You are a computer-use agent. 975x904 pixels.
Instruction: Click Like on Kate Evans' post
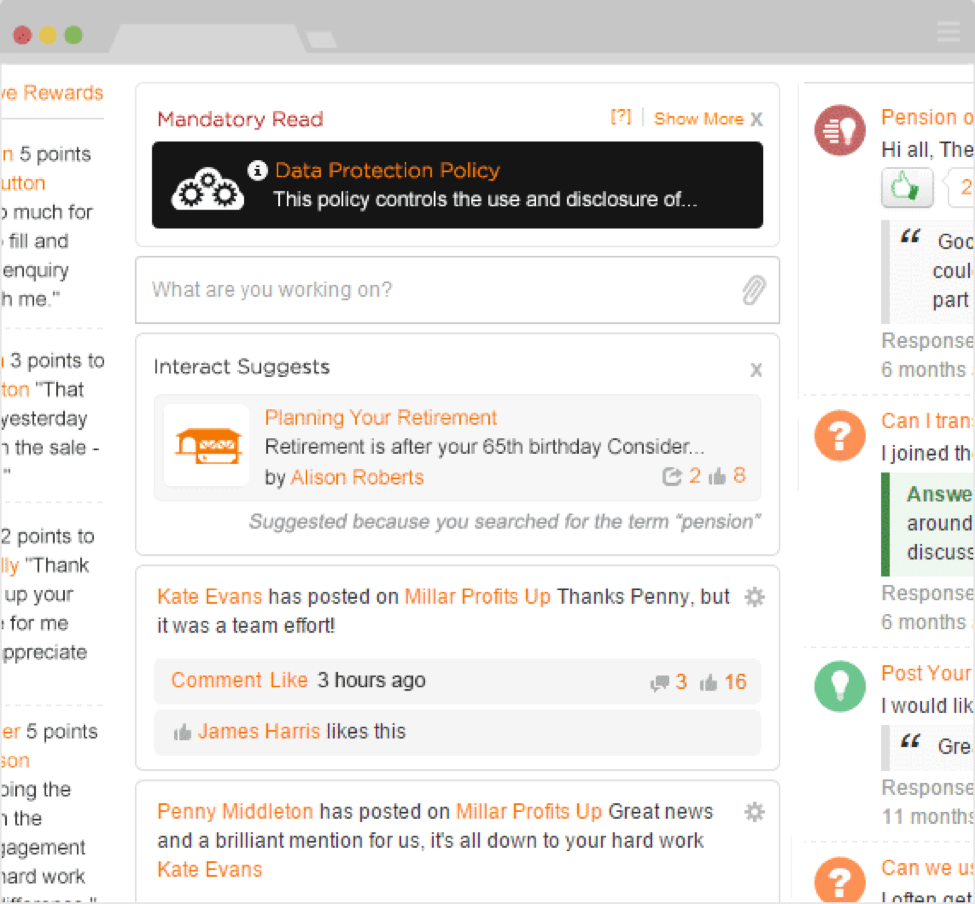(289, 680)
